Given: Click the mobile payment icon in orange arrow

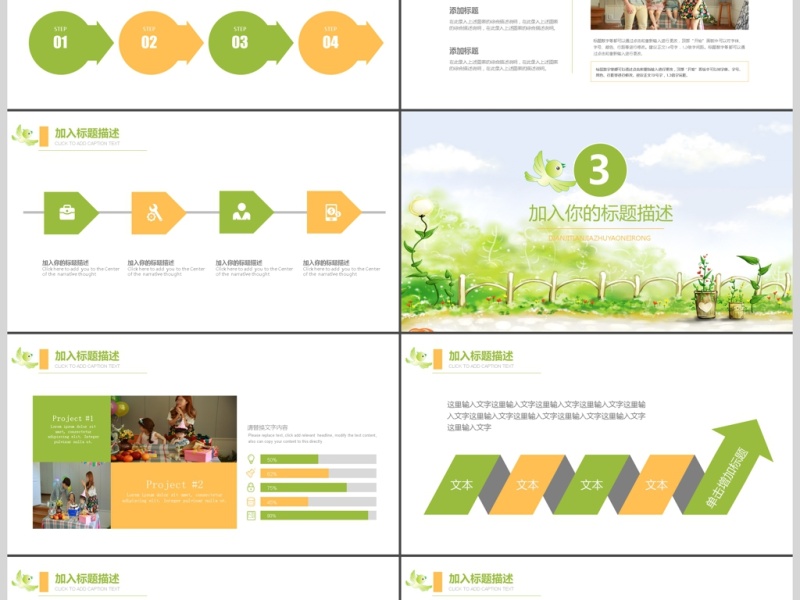Looking at the screenshot, I should click(x=330, y=212).
